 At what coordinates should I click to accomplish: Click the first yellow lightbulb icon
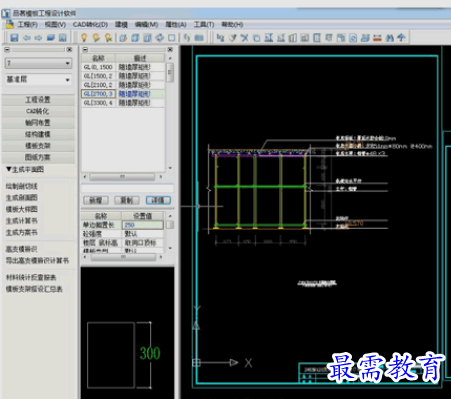(84, 38)
